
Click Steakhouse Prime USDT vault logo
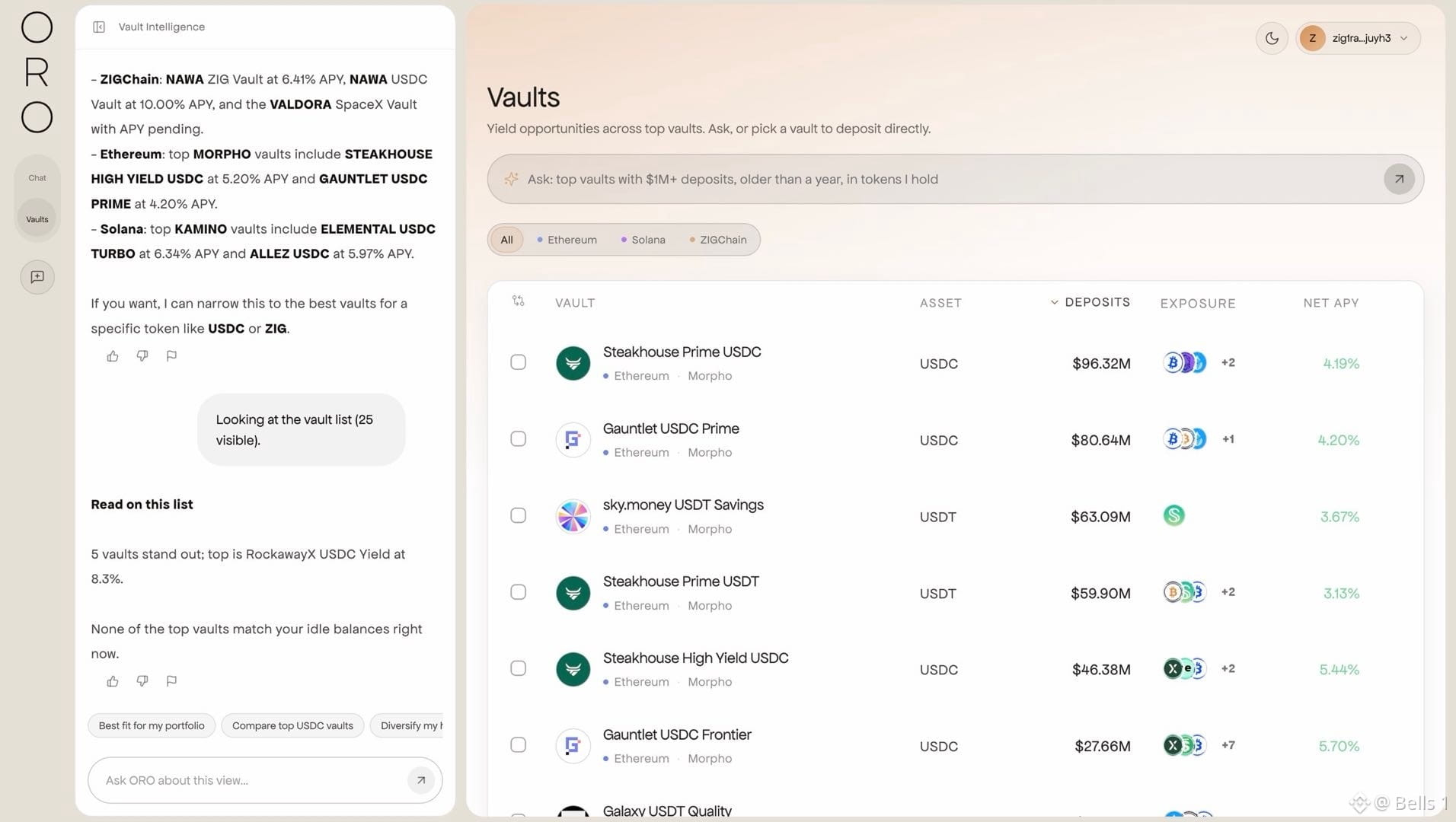[x=573, y=593]
